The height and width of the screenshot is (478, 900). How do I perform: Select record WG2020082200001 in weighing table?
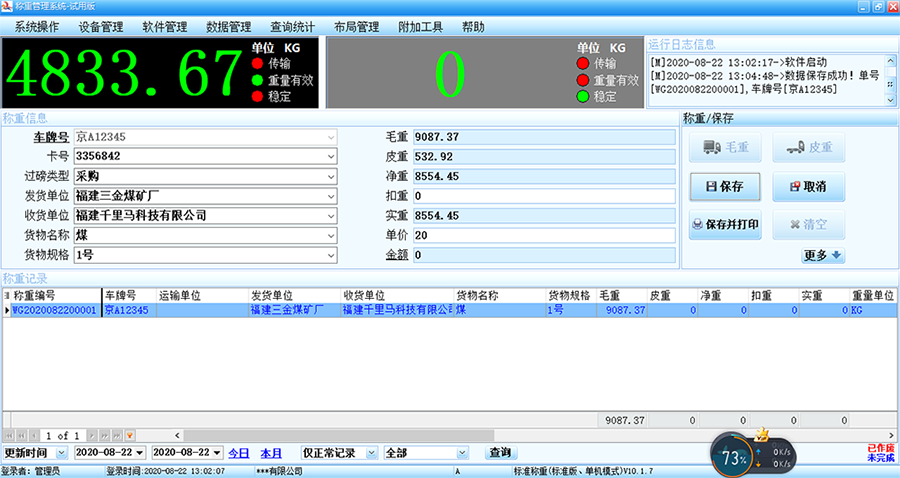[54, 310]
